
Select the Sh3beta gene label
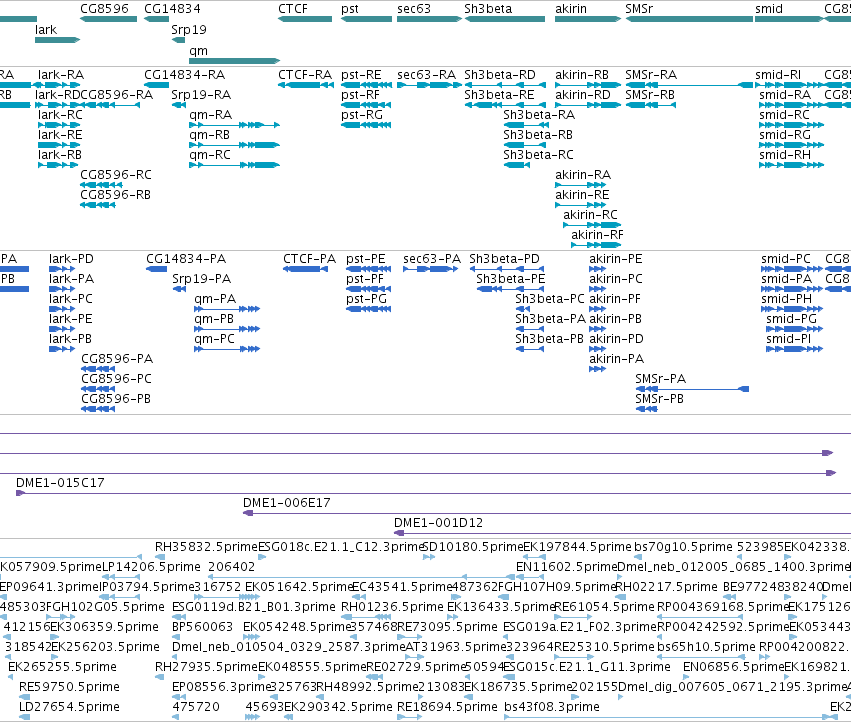click(488, 9)
